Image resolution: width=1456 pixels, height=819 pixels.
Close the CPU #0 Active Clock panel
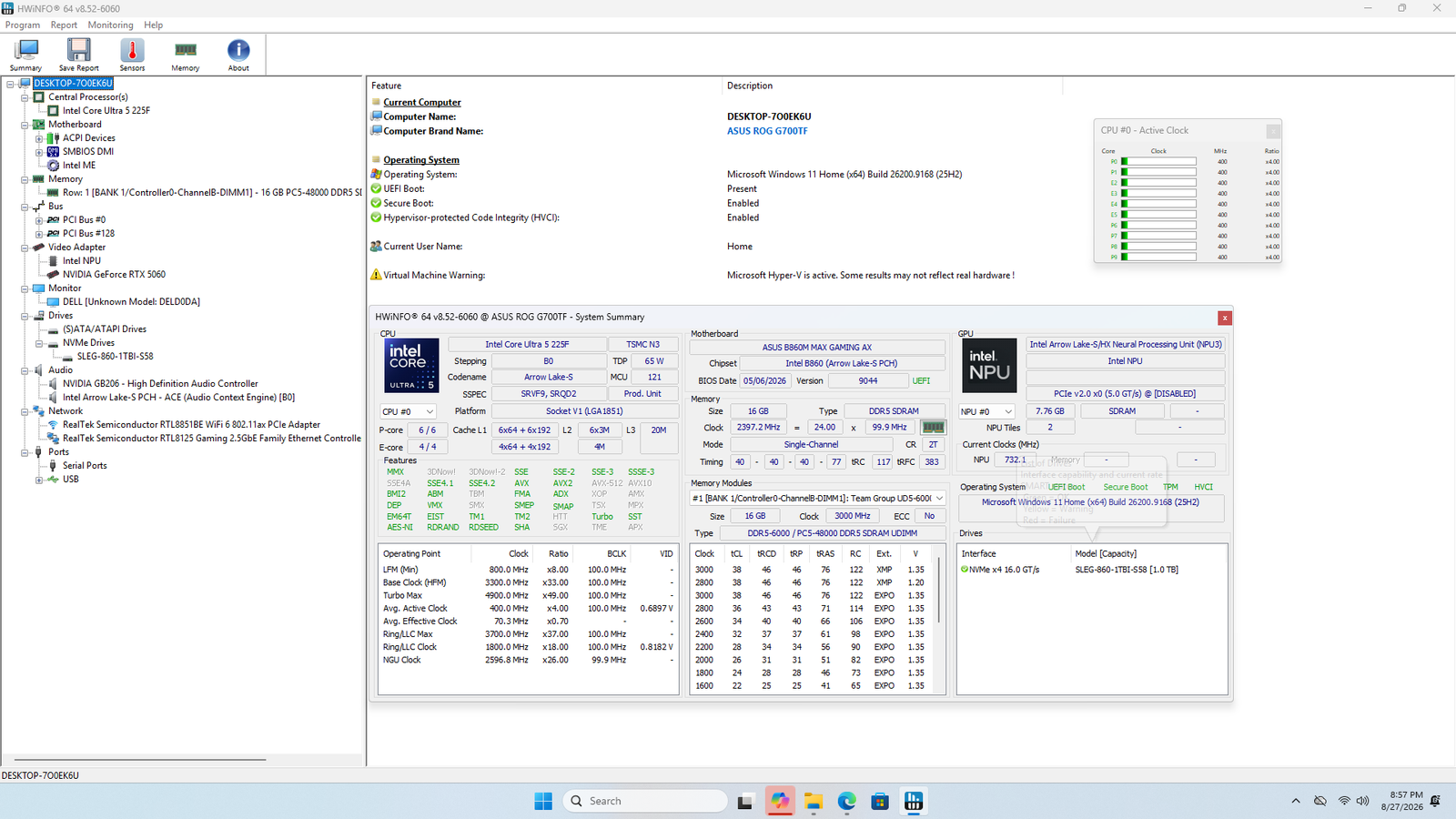pyautogui.click(x=1273, y=131)
